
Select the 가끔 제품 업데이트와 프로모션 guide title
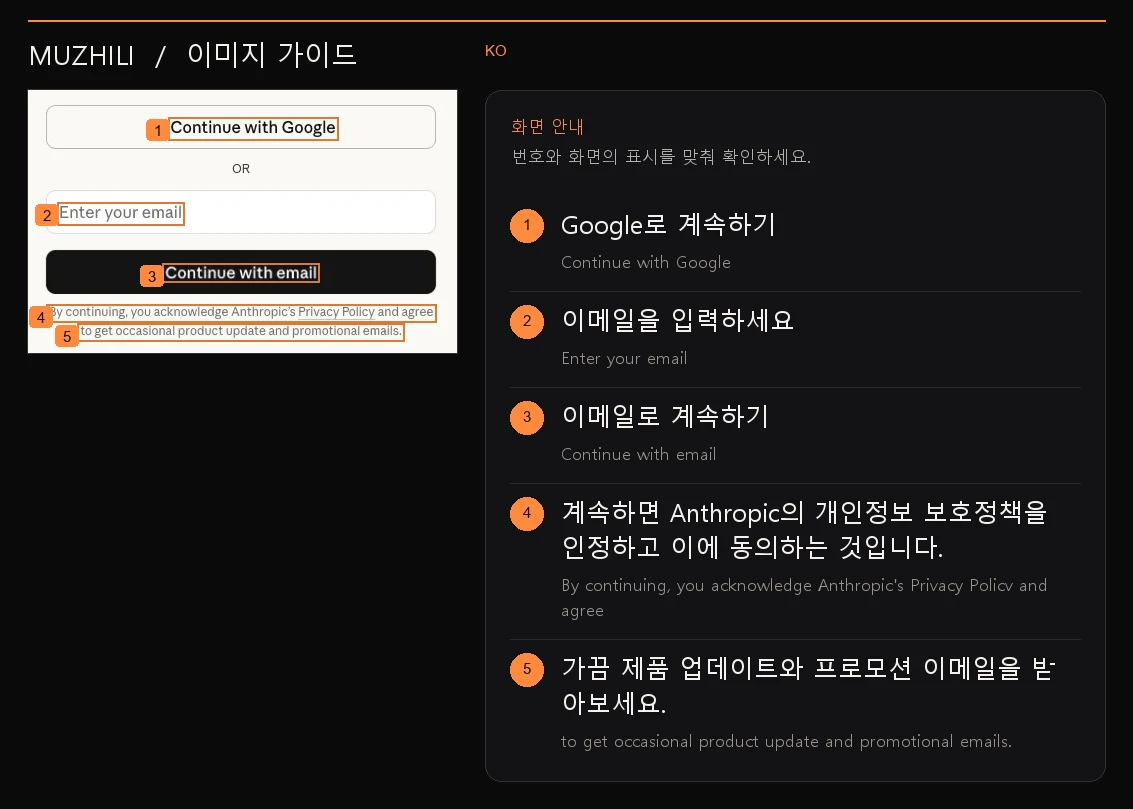coord(809,685)
